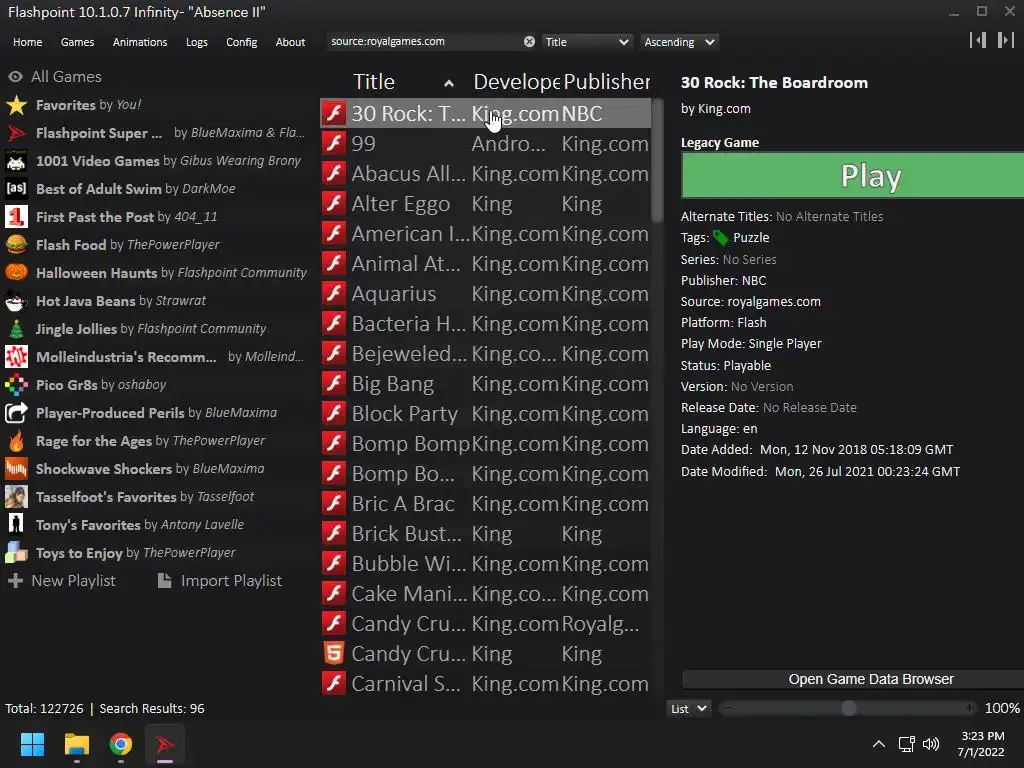
Task: Click the Molleindustria's Recommendations playlist icon
Action: point(16,357)
